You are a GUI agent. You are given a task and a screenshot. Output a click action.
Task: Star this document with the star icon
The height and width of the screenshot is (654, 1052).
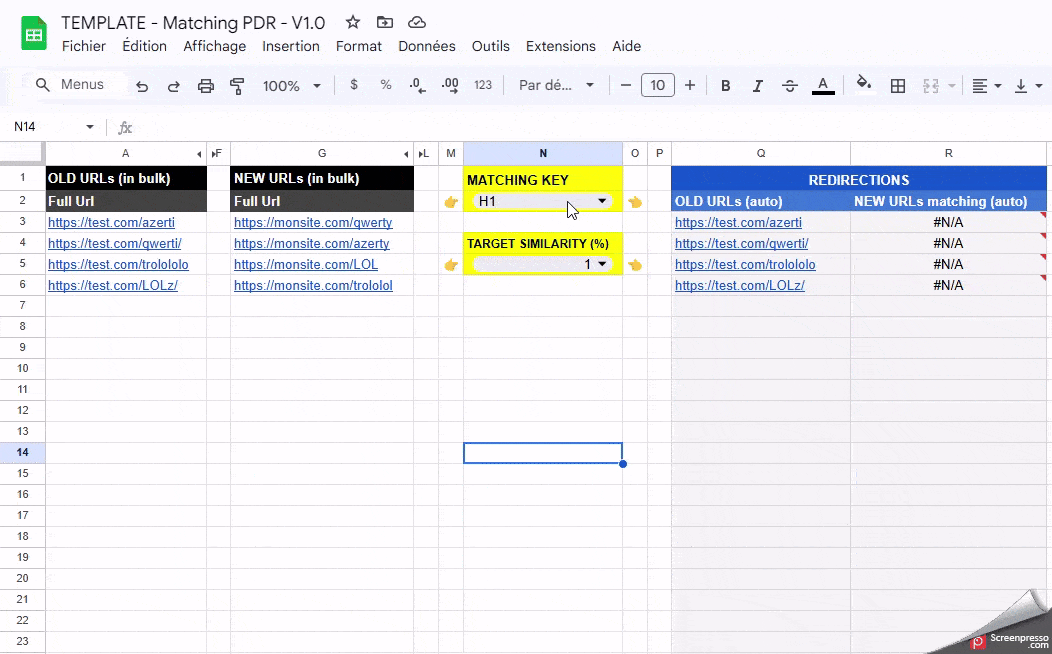point(353,22)
